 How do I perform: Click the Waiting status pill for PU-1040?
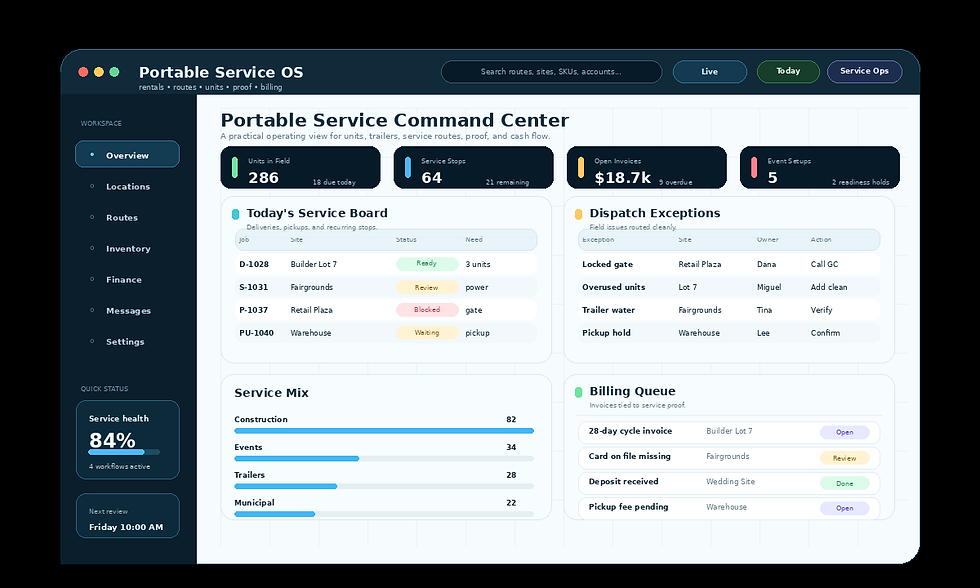coord(427,333)
